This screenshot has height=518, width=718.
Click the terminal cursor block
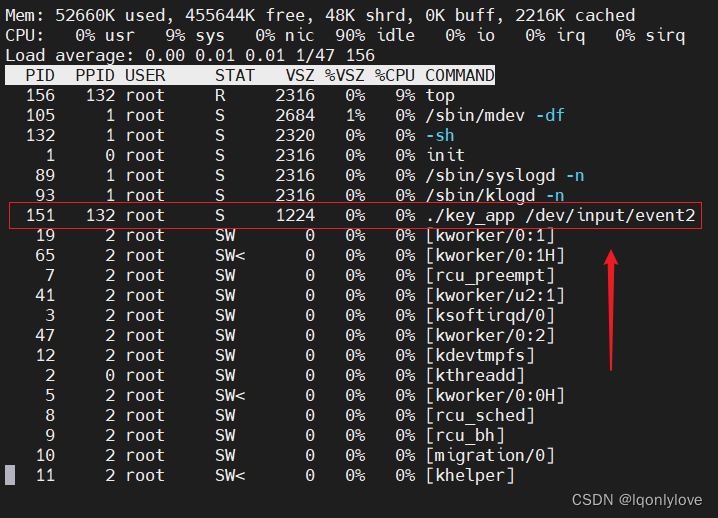coord(10,475)
